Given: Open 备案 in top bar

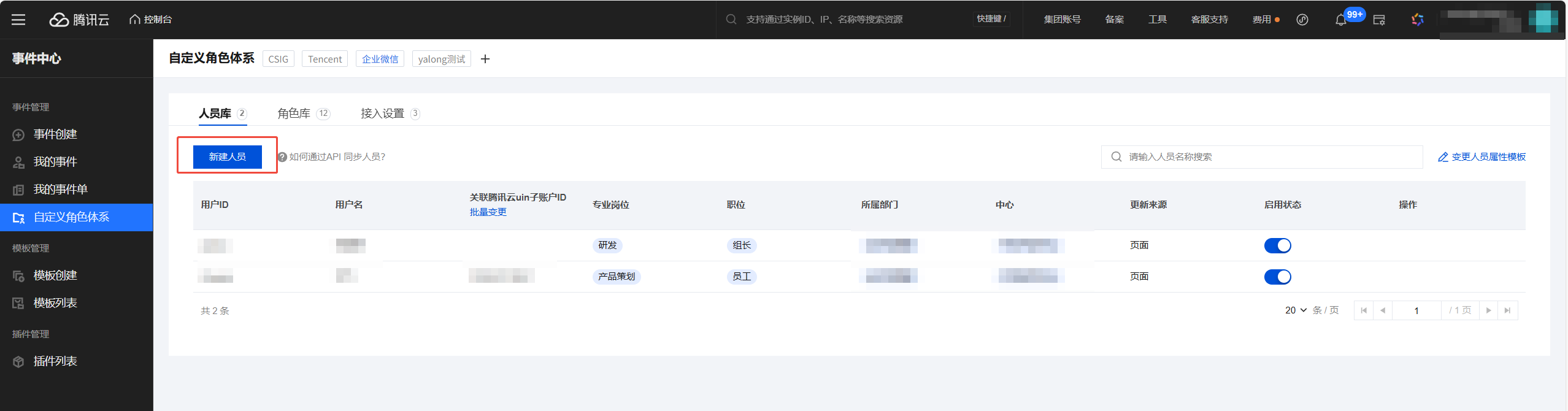Looking at the screenshot, I should [1115, 20].
